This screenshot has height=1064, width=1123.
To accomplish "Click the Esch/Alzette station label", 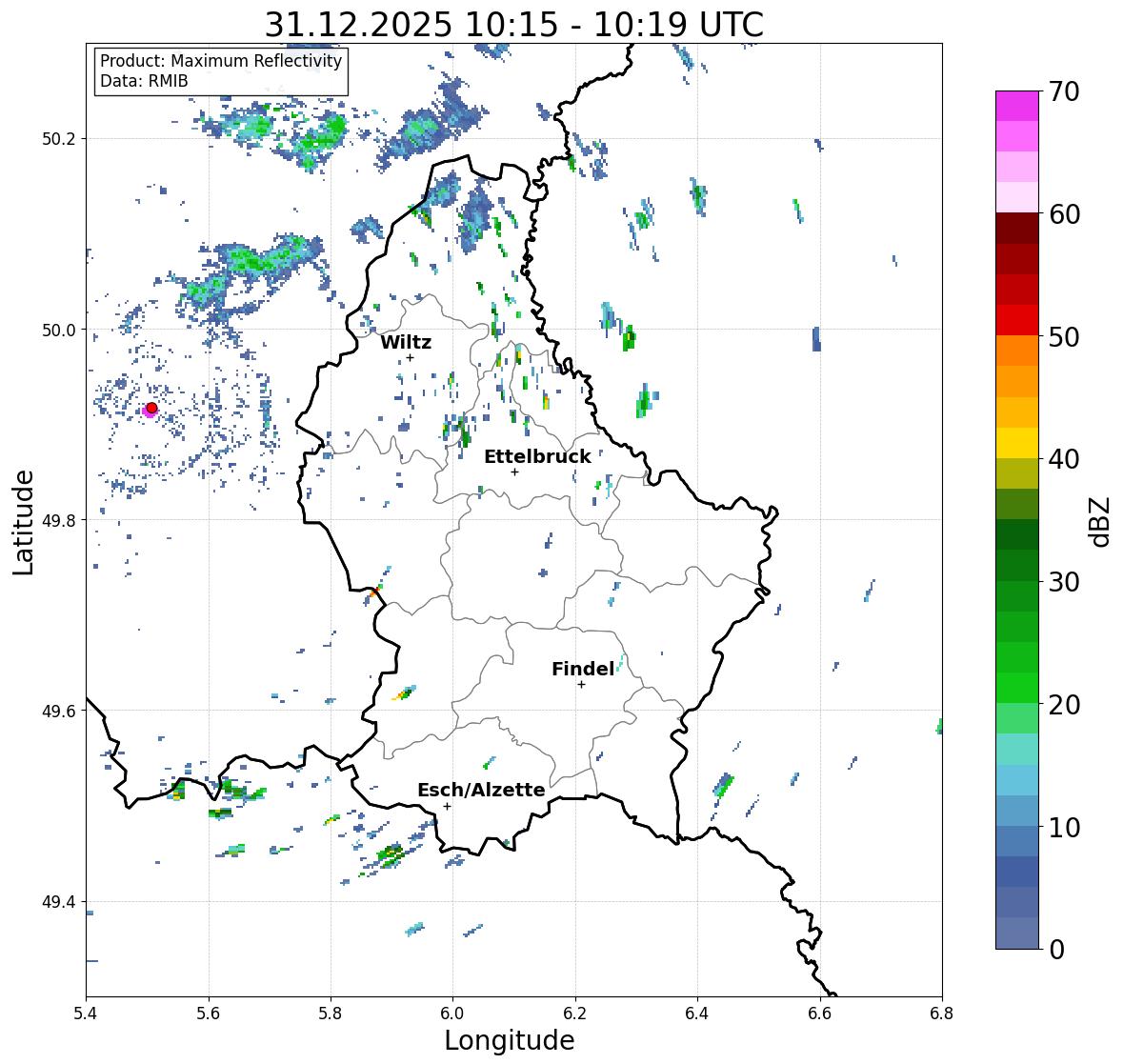I will coord(481,790).
